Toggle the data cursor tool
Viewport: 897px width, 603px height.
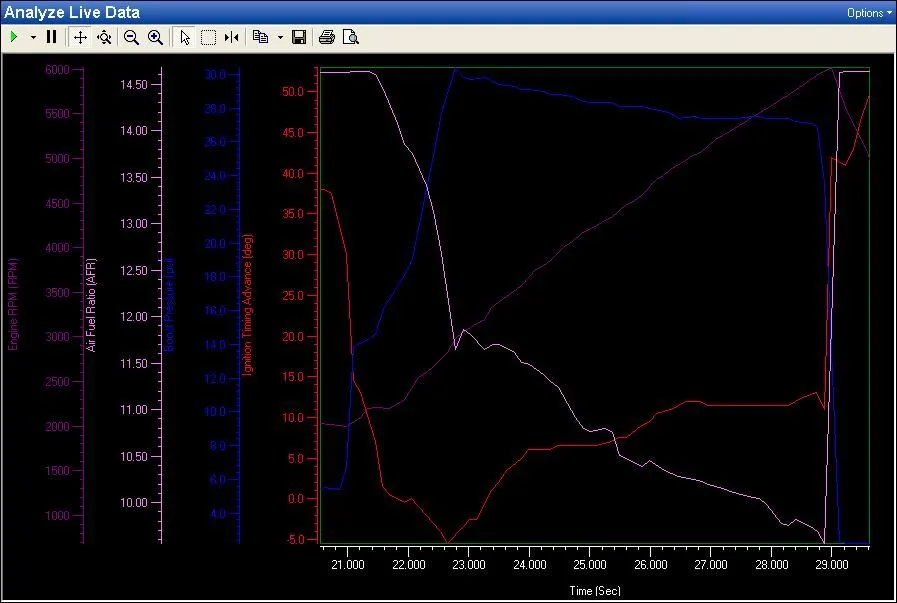(232, 37)
